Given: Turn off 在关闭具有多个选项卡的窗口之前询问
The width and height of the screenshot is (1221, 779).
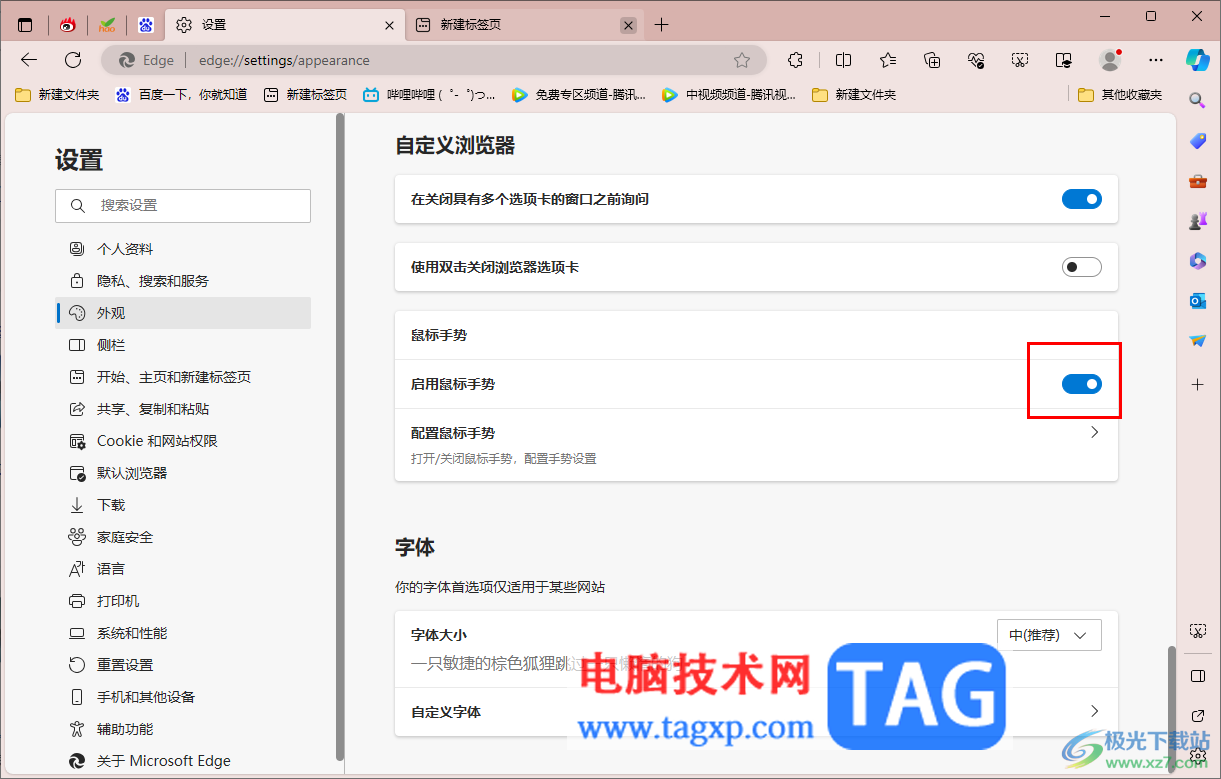Looking at the screenshot, I should (1081, 199).
